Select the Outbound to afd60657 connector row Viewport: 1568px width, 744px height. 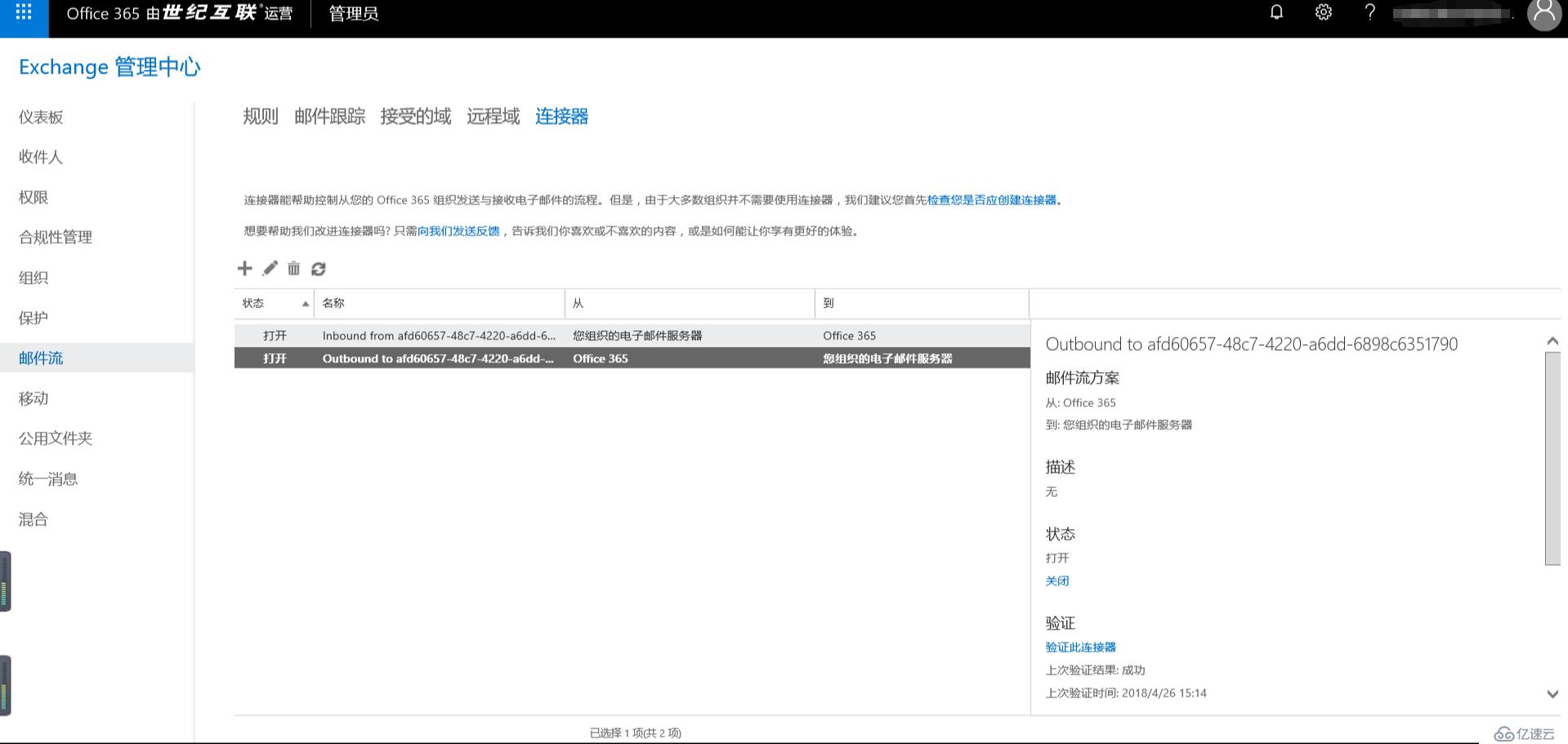(632, 358)
